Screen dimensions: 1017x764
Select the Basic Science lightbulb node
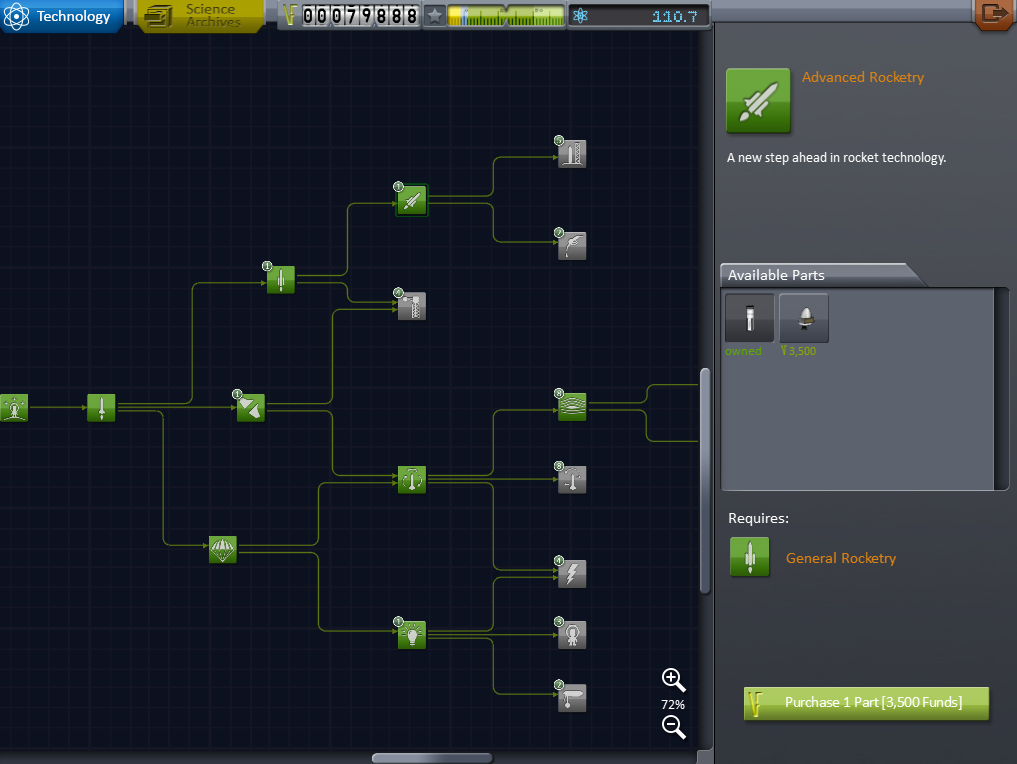pyautogui.click(x=412, y=635)
